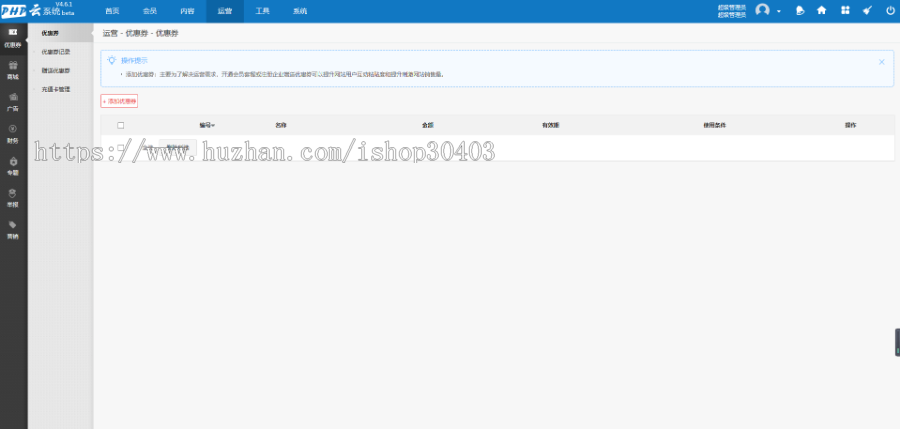
Task: Select the 运营 top menu
Action: 225,11
